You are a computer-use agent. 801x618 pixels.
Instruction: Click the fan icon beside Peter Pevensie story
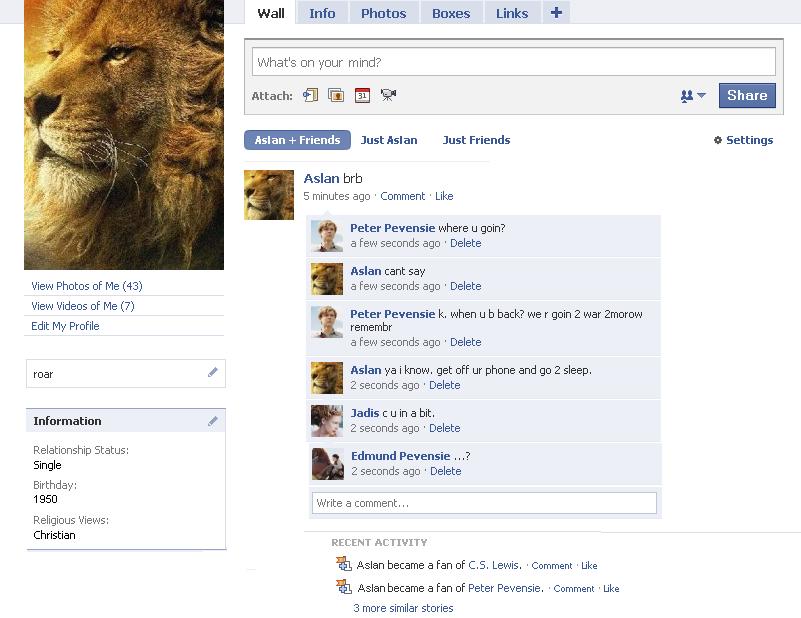pos(344,587)
